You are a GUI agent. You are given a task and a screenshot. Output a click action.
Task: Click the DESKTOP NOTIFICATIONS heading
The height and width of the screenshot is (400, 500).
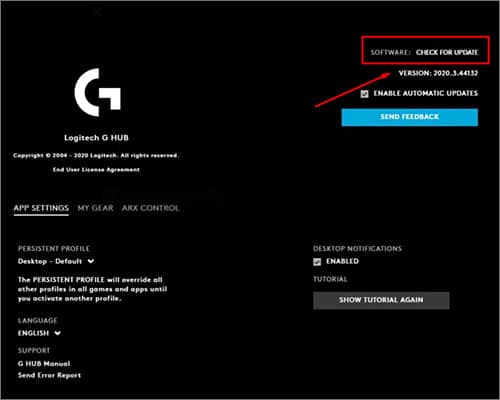click(x=357, y=249)
